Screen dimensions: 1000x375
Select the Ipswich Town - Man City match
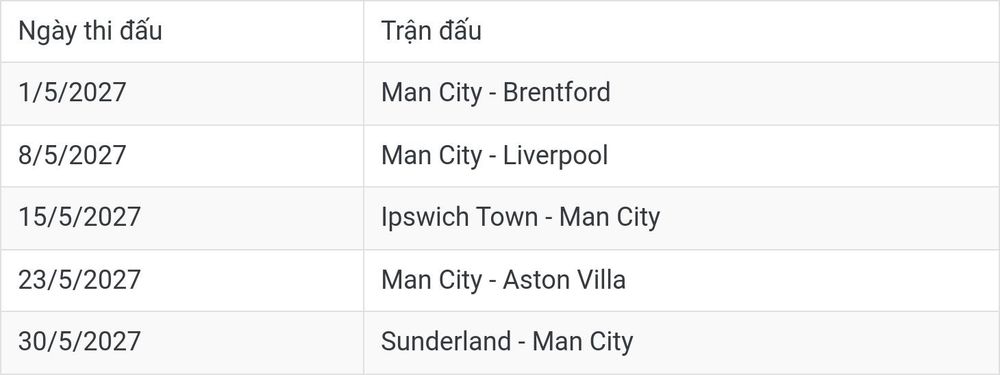[520, 218]
